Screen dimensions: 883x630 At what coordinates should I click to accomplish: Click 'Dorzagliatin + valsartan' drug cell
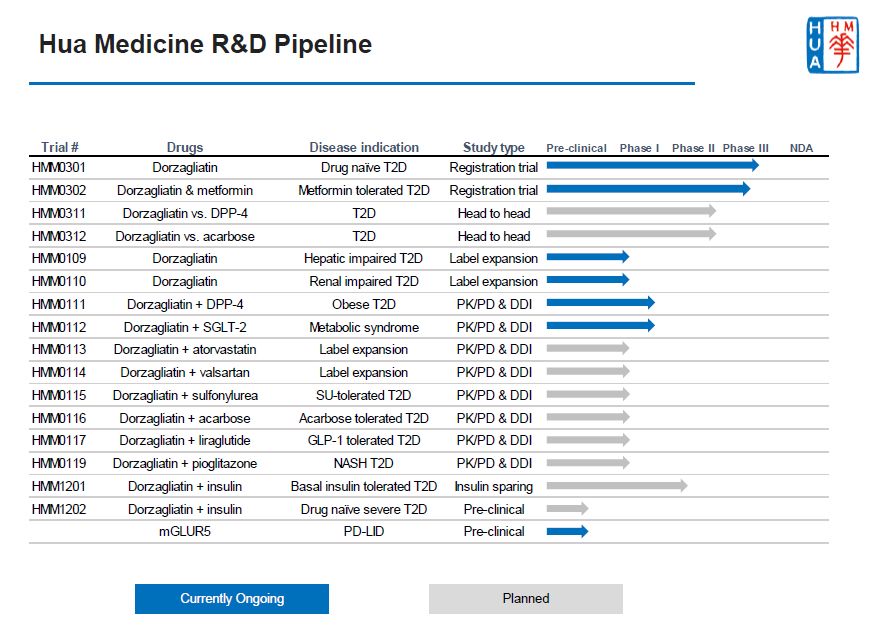pyautogui.click(x=185, y=373)
